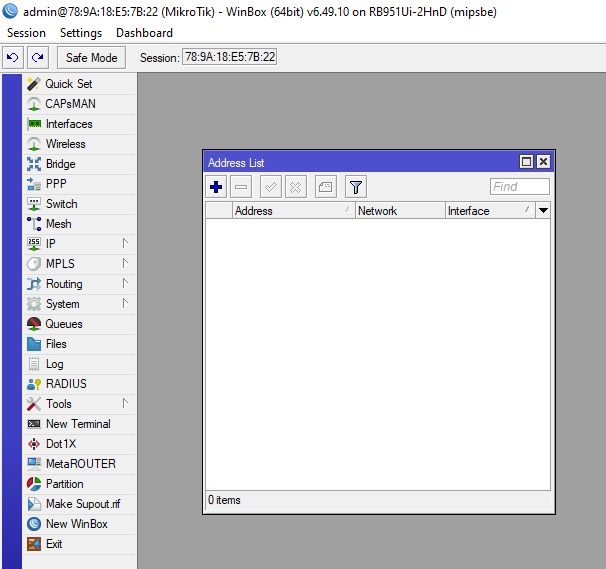606x569 pixels.
Task: Sort by Interface column header
Action: (490, 211)
